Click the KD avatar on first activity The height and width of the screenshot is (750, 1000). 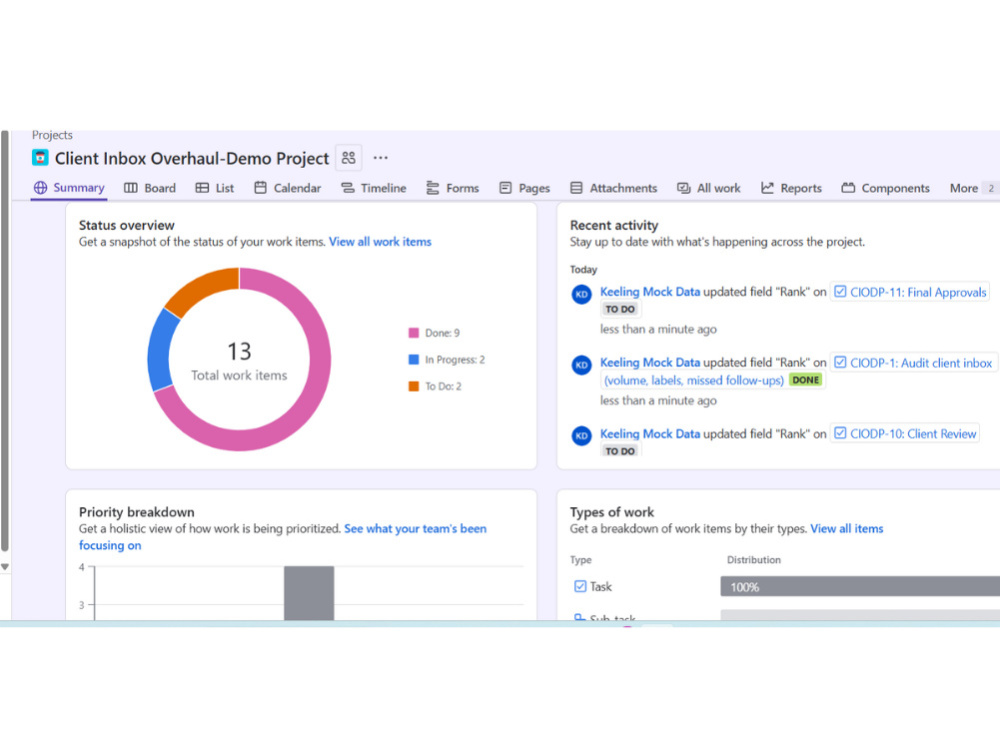click(x=582, y=295)
